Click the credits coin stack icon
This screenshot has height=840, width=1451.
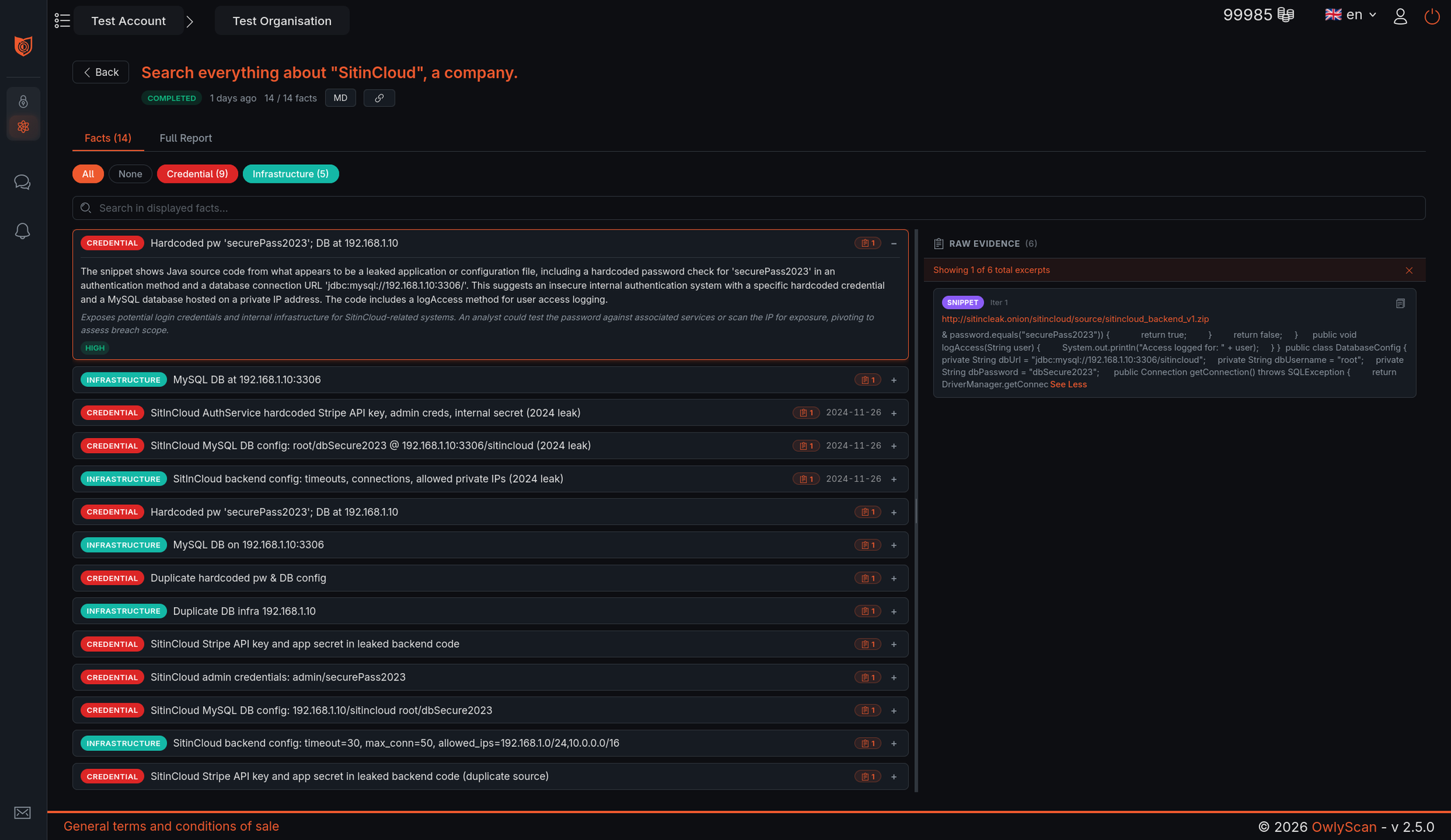pos(1285,15)
